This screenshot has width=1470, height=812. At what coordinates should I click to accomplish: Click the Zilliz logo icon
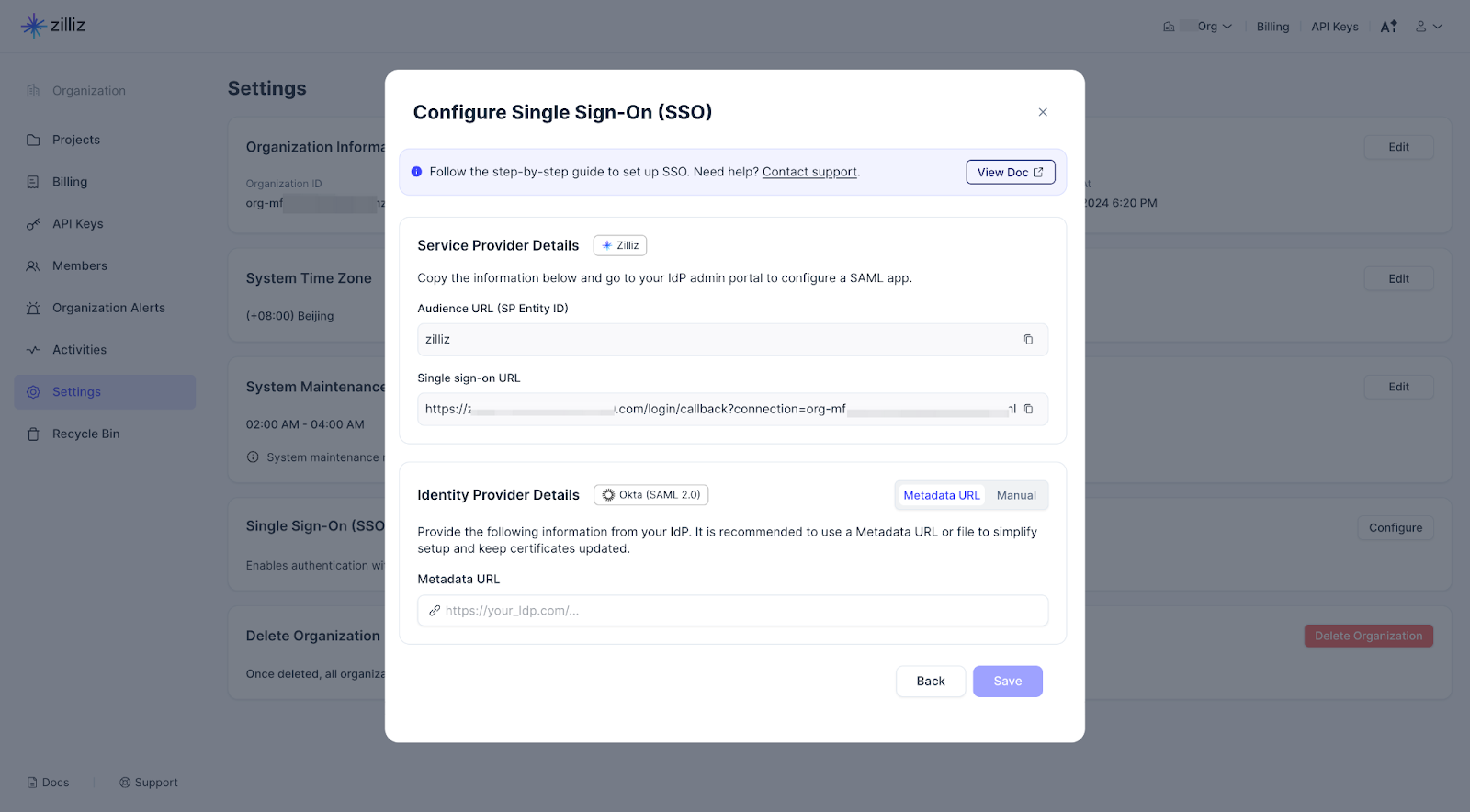[34, 26]
